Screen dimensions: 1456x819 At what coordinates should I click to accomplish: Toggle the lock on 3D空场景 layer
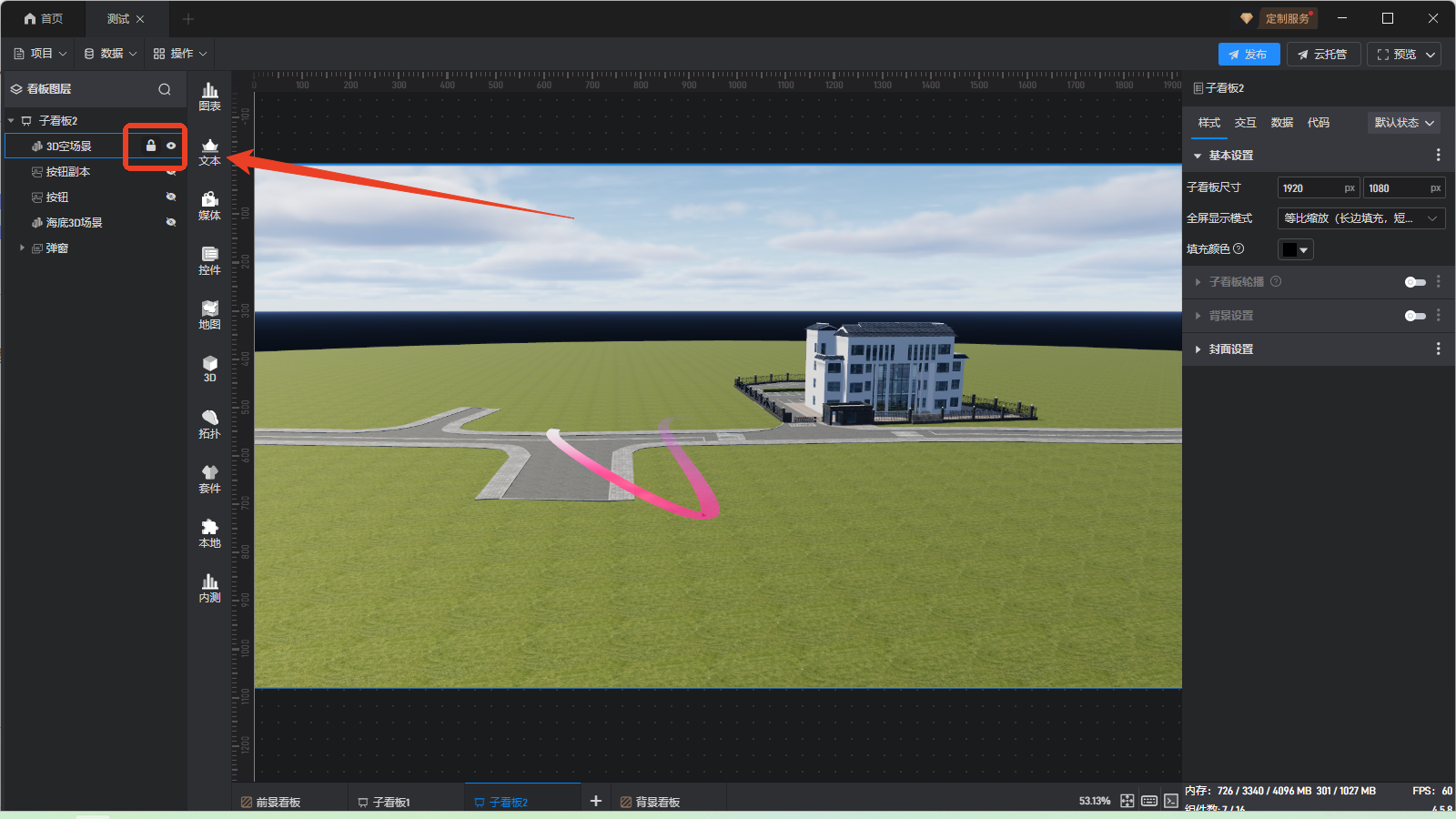[151, 146]
